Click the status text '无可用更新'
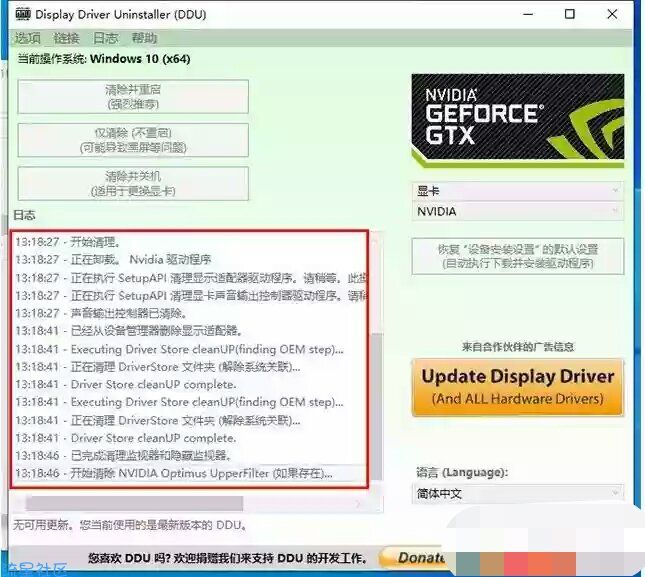The width and height of the screenshot is (645, 577). pyautogui.click(x=130, y=525)
